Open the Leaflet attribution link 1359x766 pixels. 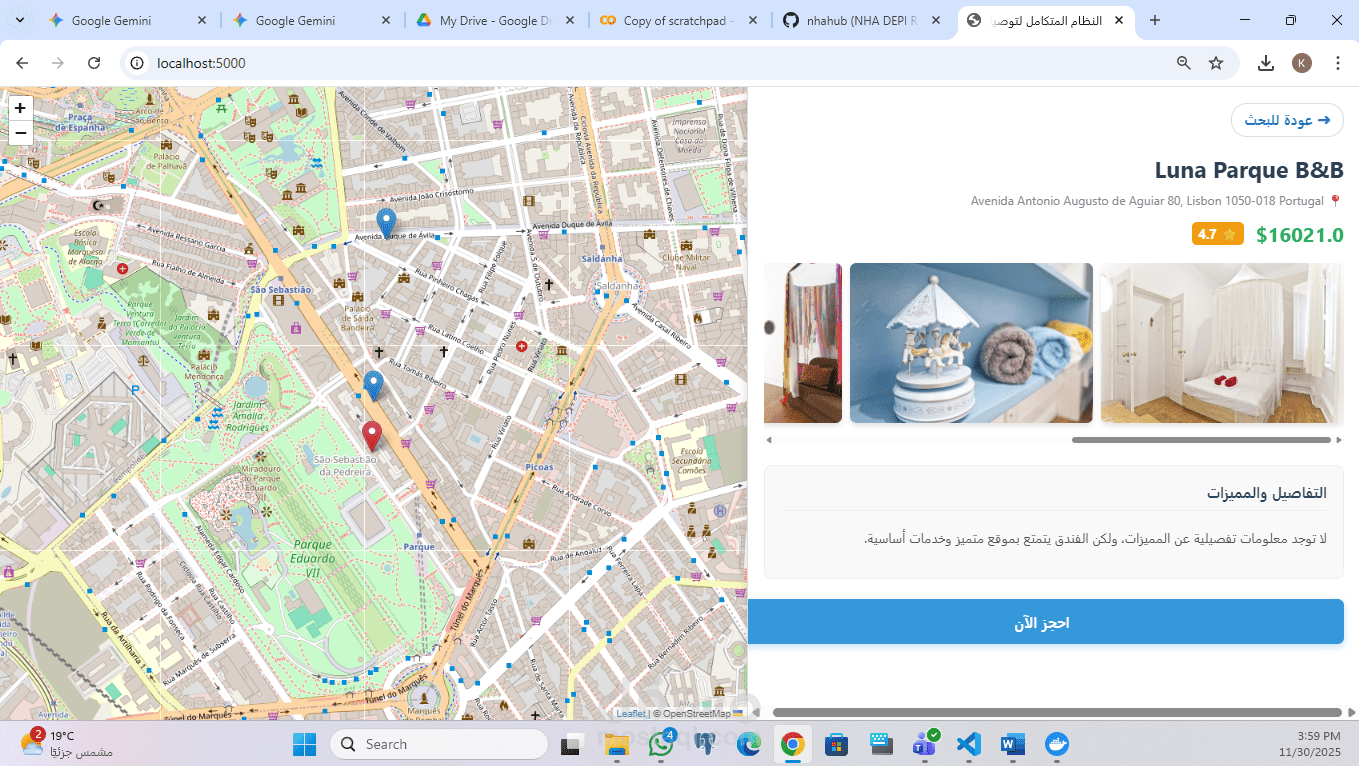click(631, 714)
